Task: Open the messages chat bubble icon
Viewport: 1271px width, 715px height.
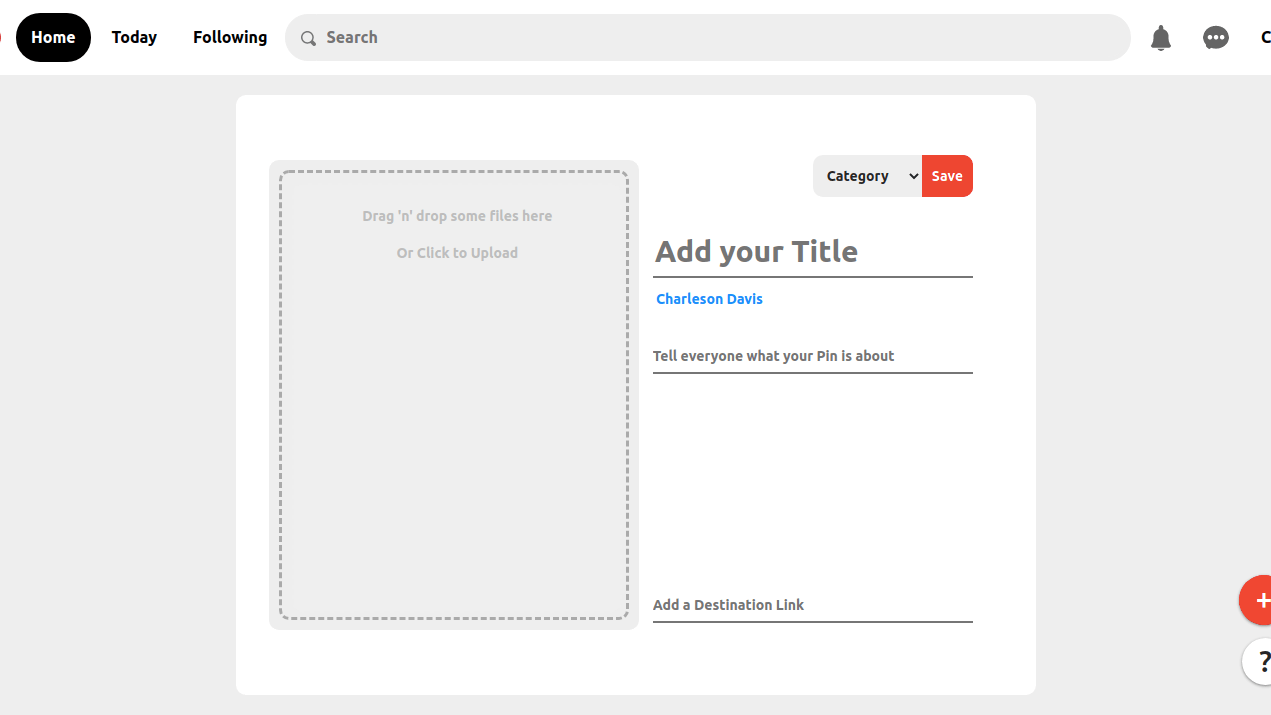Action: 1215,38
